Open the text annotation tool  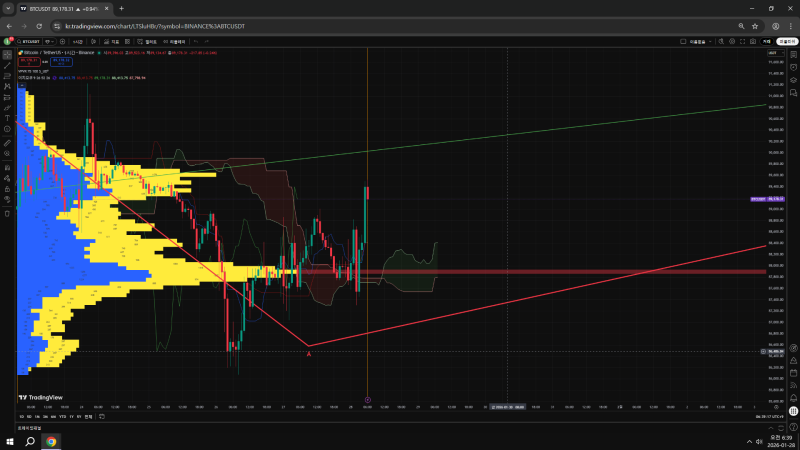[8, 117]
